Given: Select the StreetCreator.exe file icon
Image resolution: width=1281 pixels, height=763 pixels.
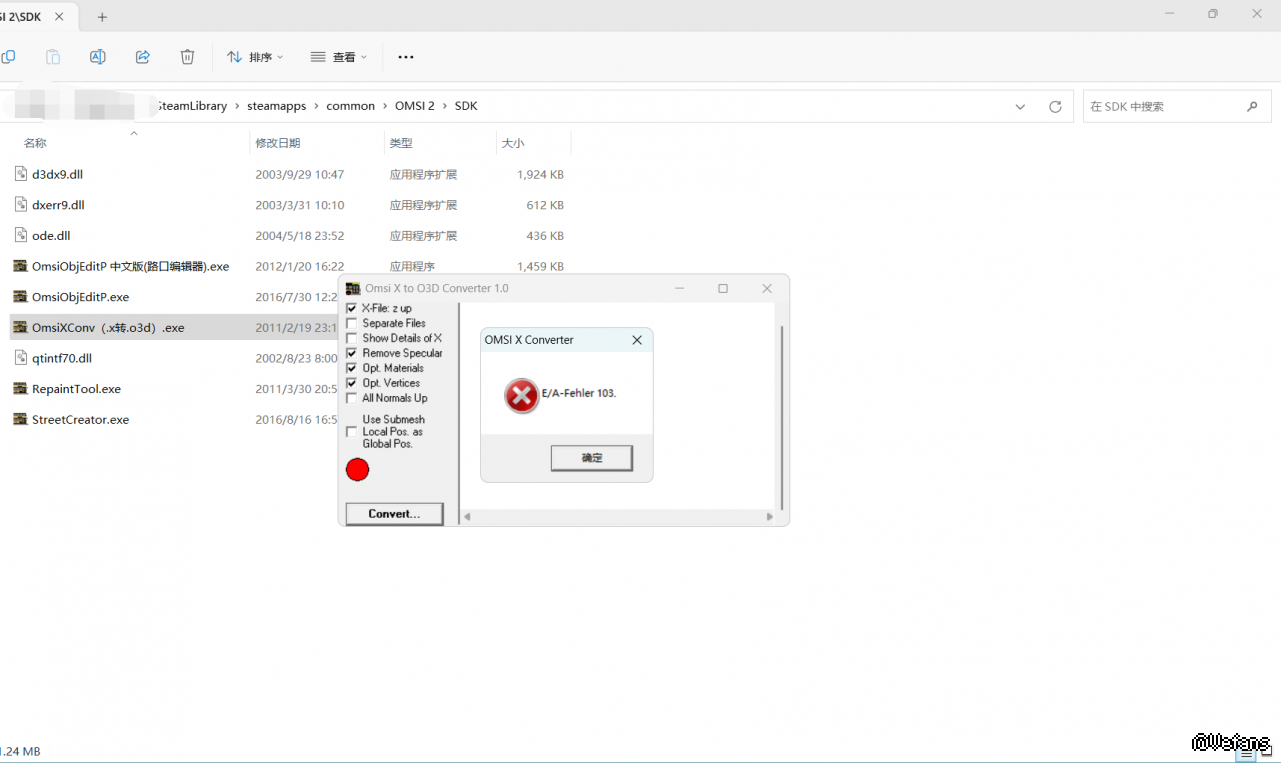Looking at the screenshot, I should point(21,420).
